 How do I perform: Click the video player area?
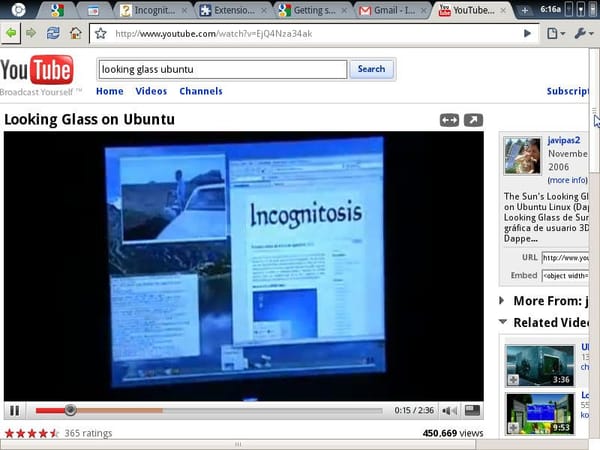tap(244, 266)
